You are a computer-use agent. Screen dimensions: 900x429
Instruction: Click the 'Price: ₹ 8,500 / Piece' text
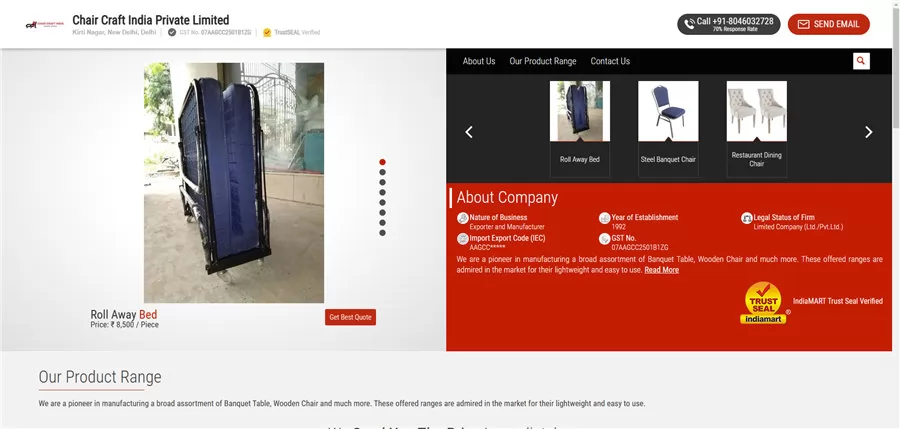(x=125, y=325)
